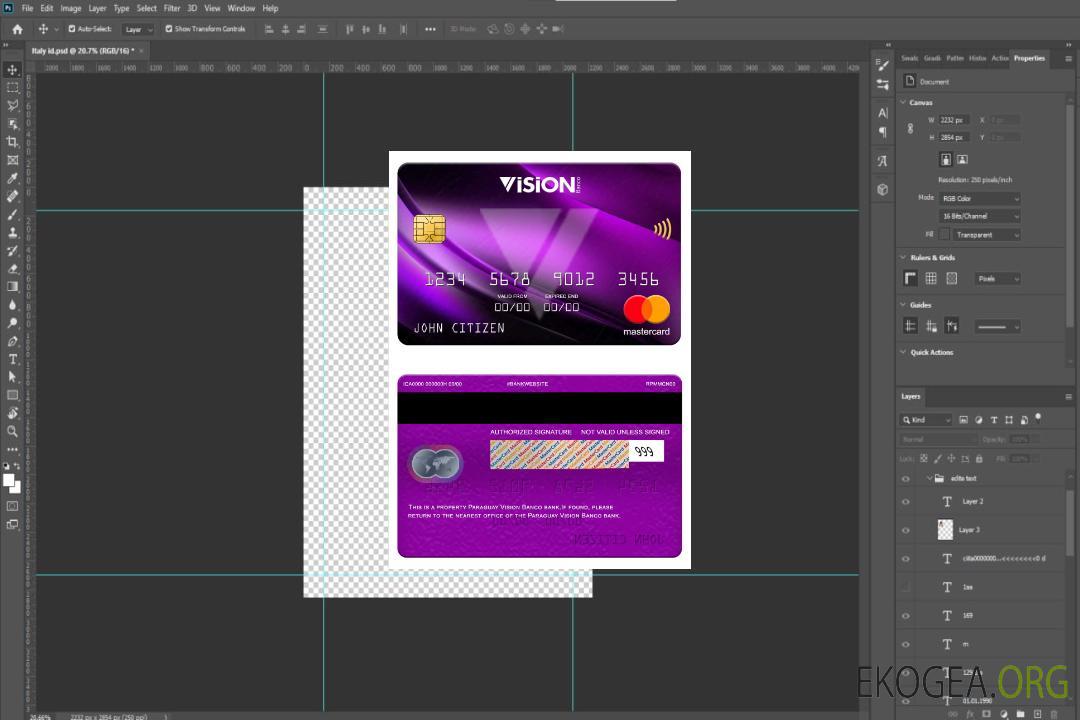Toggle width-height link constraint icon
Image resolution: width=1080 pixels, height=720 pixels.
[910, 129]
